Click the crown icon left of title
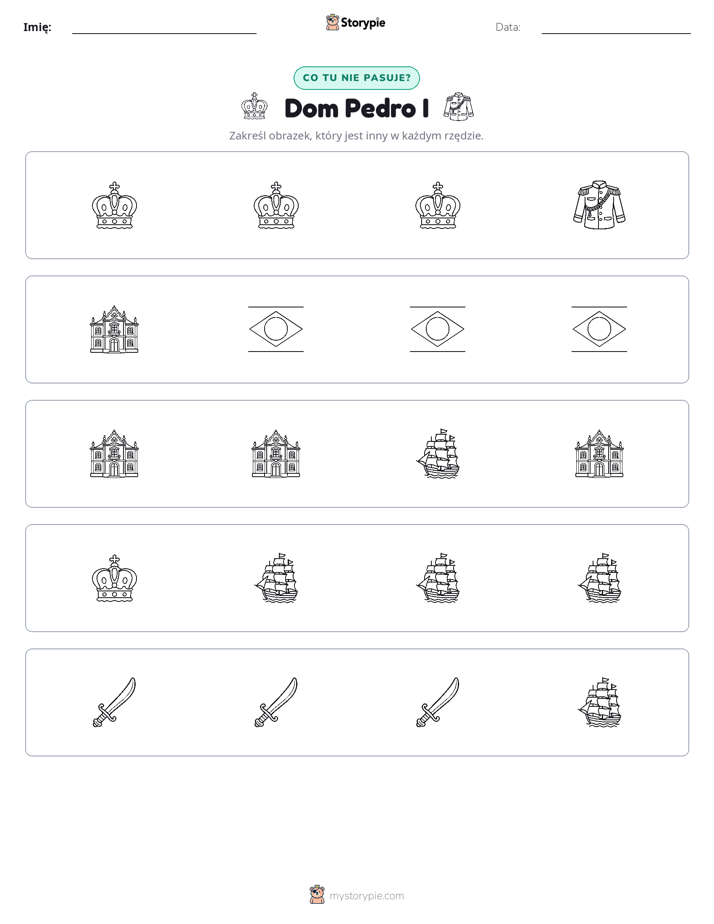The width and height of the screenshot is (714, 924). 254,107
